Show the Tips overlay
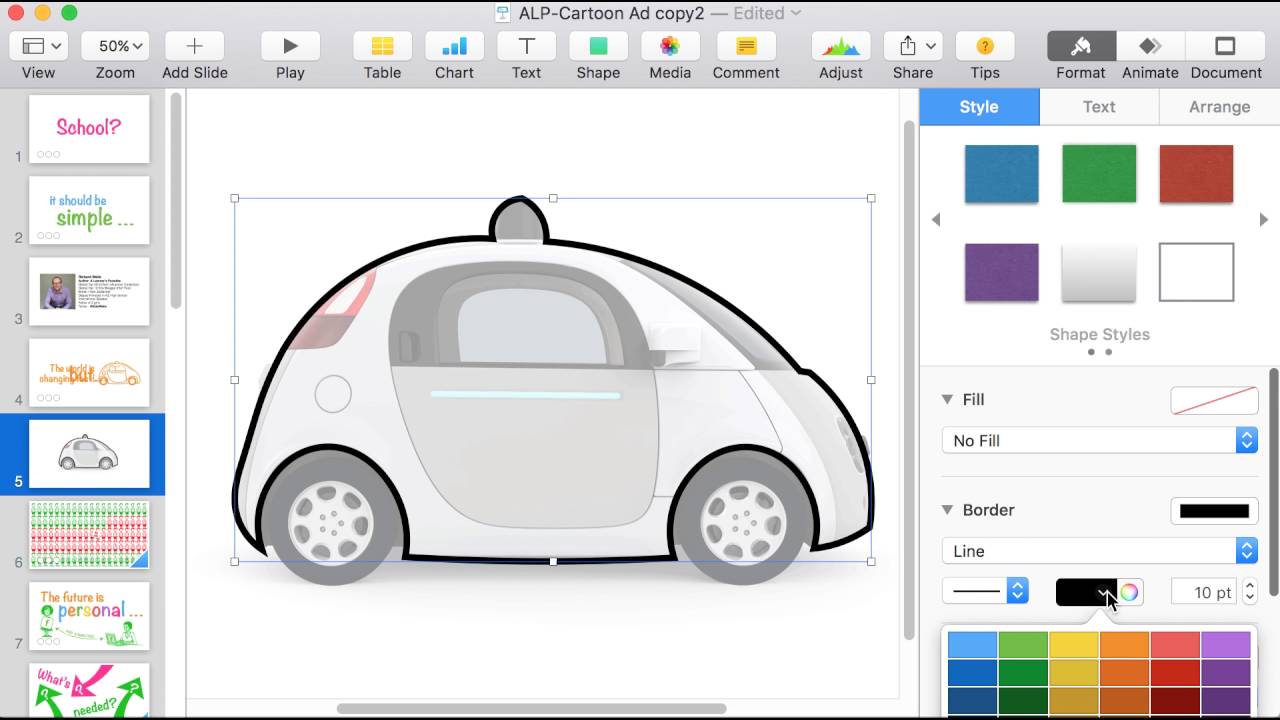 985,46
